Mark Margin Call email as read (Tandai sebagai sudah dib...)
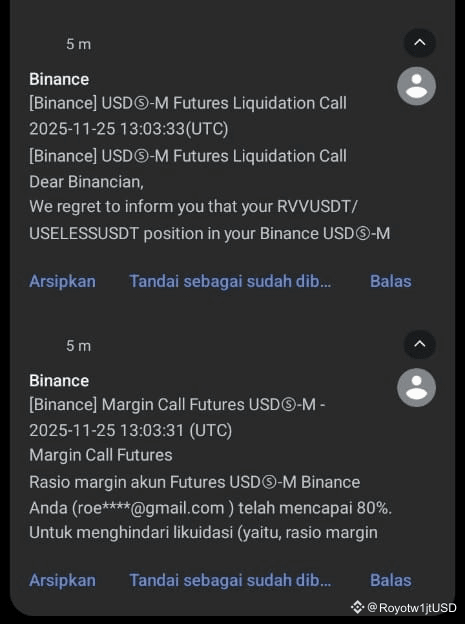 [230, 580]
